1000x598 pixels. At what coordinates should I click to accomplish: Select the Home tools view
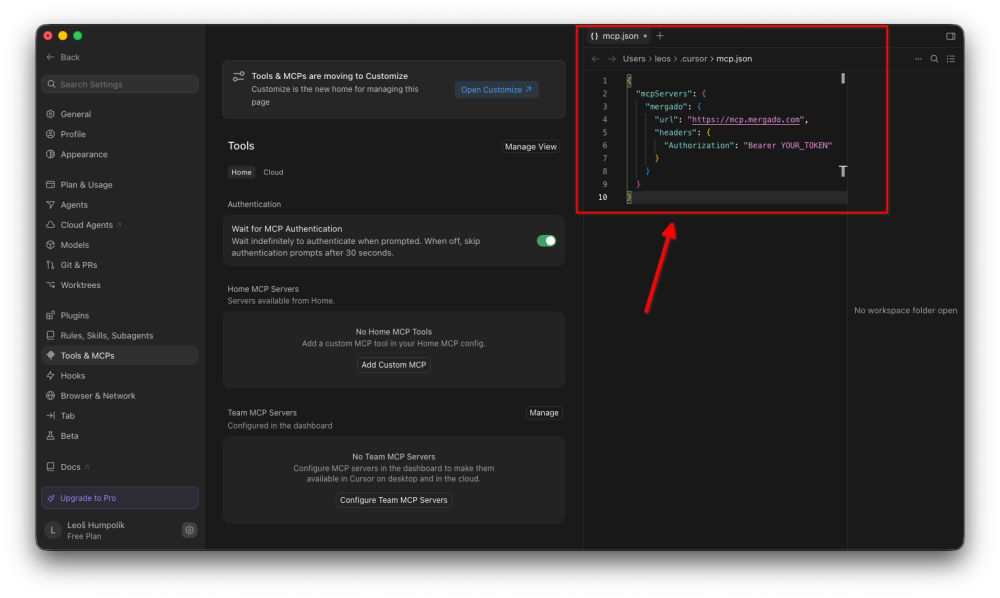click(x=241, y=172)
